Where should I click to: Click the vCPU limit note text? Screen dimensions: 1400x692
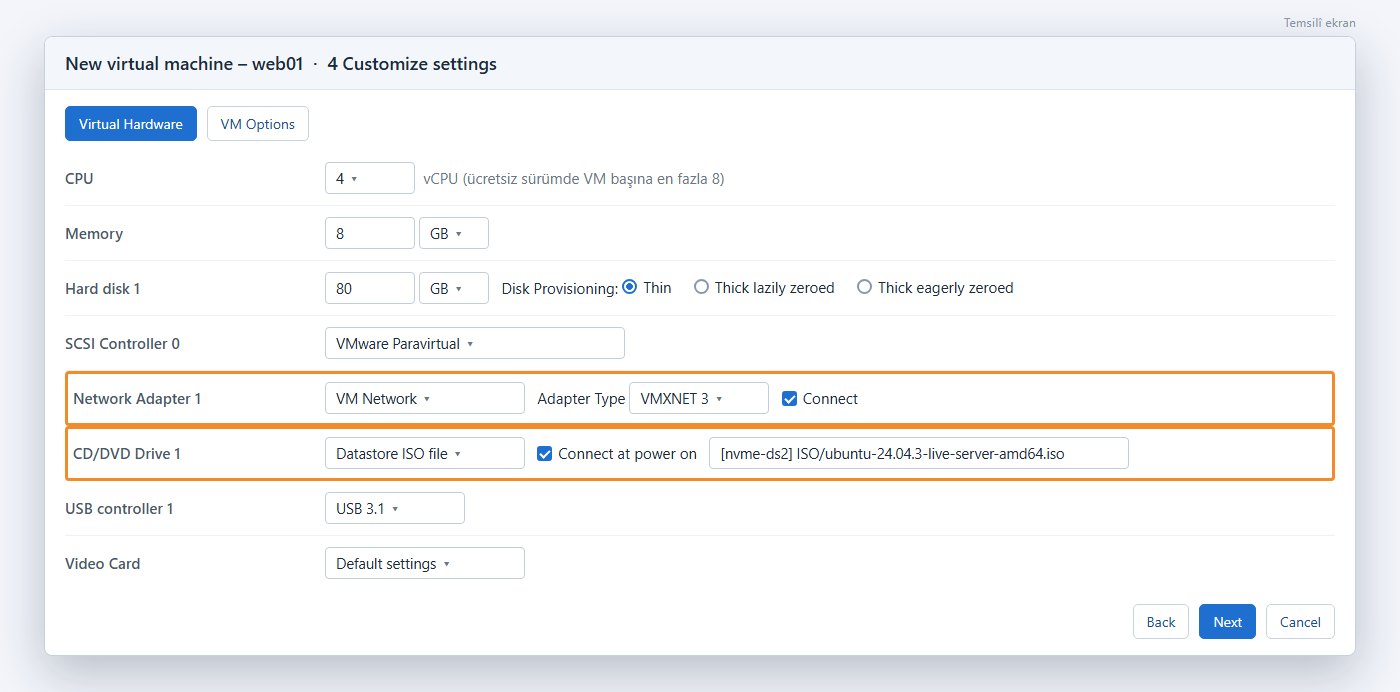[573, 178]
